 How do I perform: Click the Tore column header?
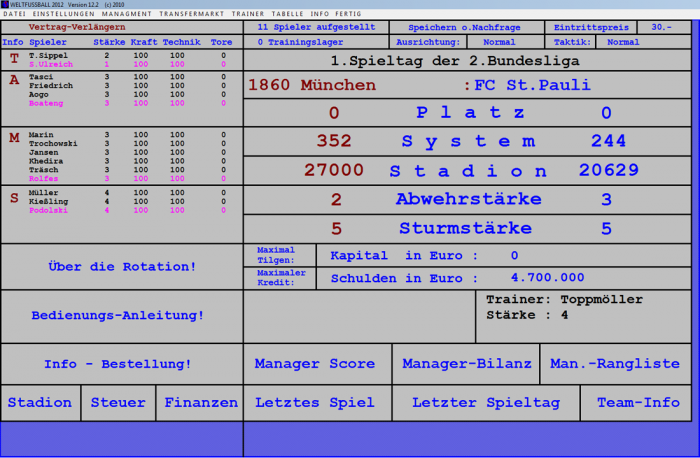pos(221,42)
